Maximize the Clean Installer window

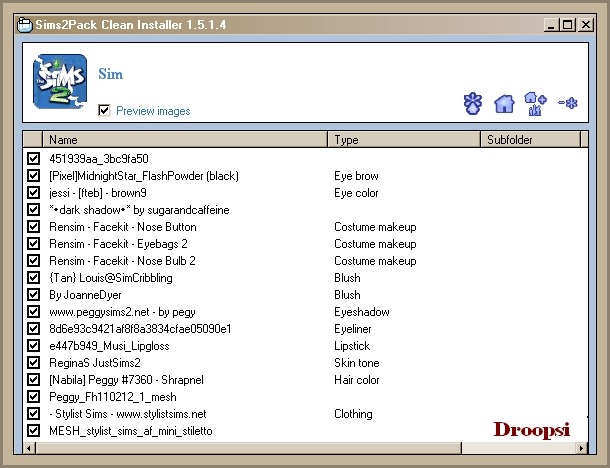[568, 25]
